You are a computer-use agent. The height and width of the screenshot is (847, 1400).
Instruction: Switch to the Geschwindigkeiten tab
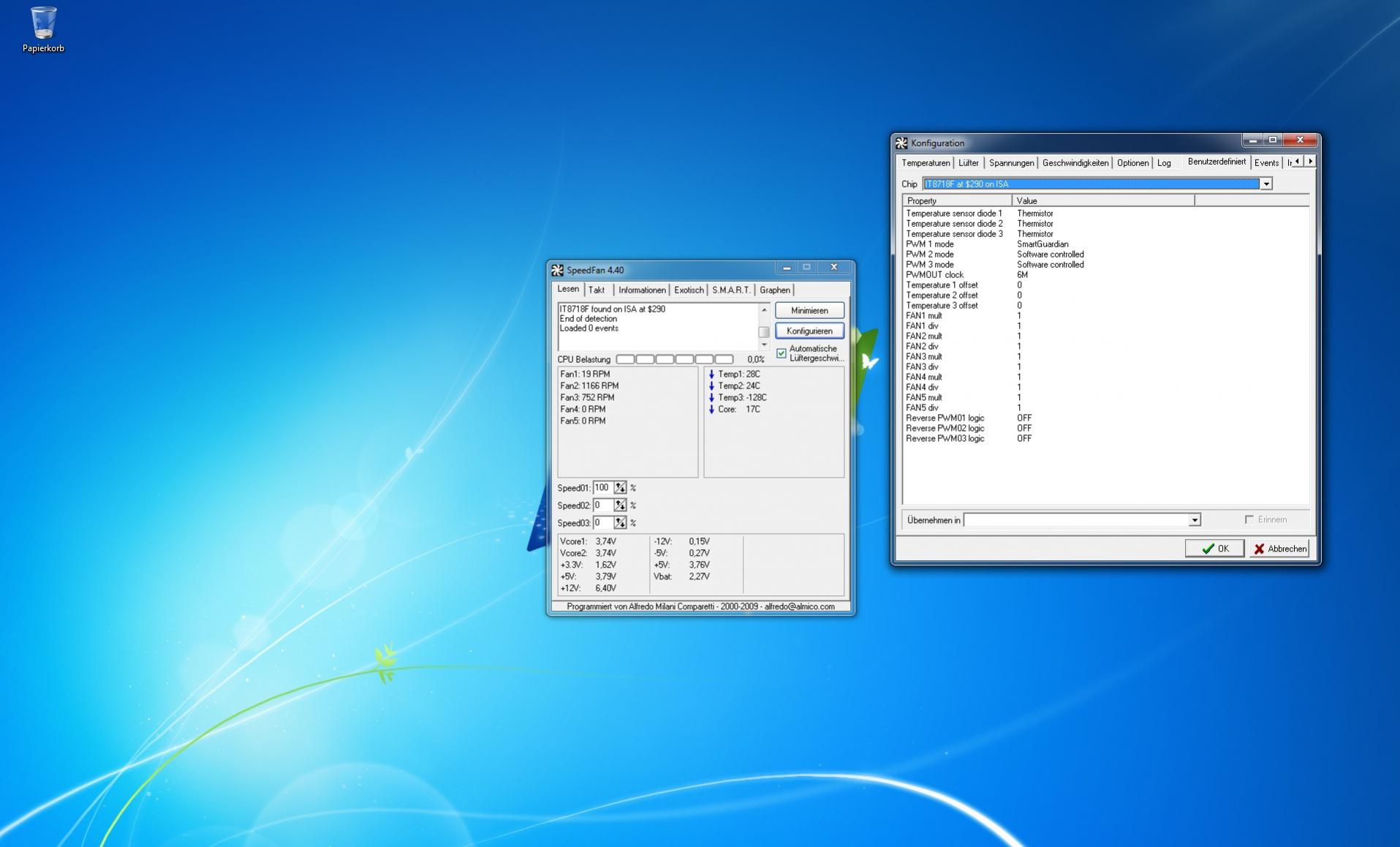point(1075,163)
